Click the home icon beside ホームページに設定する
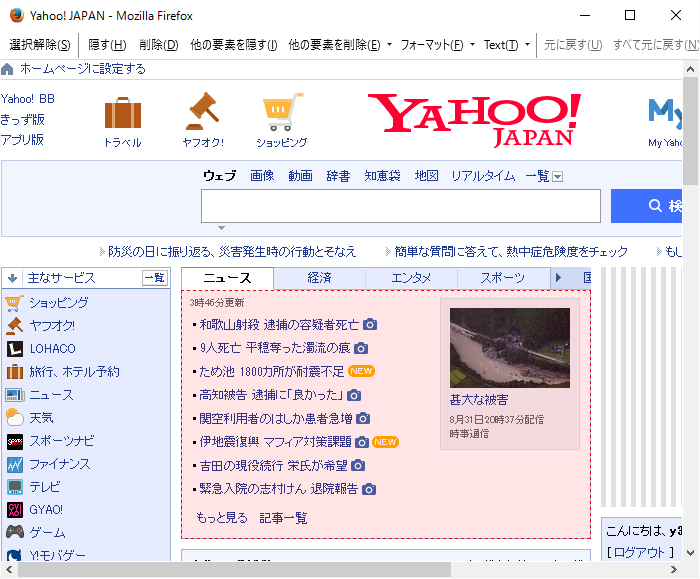This screenshot has width=700, height=579. 8,69
